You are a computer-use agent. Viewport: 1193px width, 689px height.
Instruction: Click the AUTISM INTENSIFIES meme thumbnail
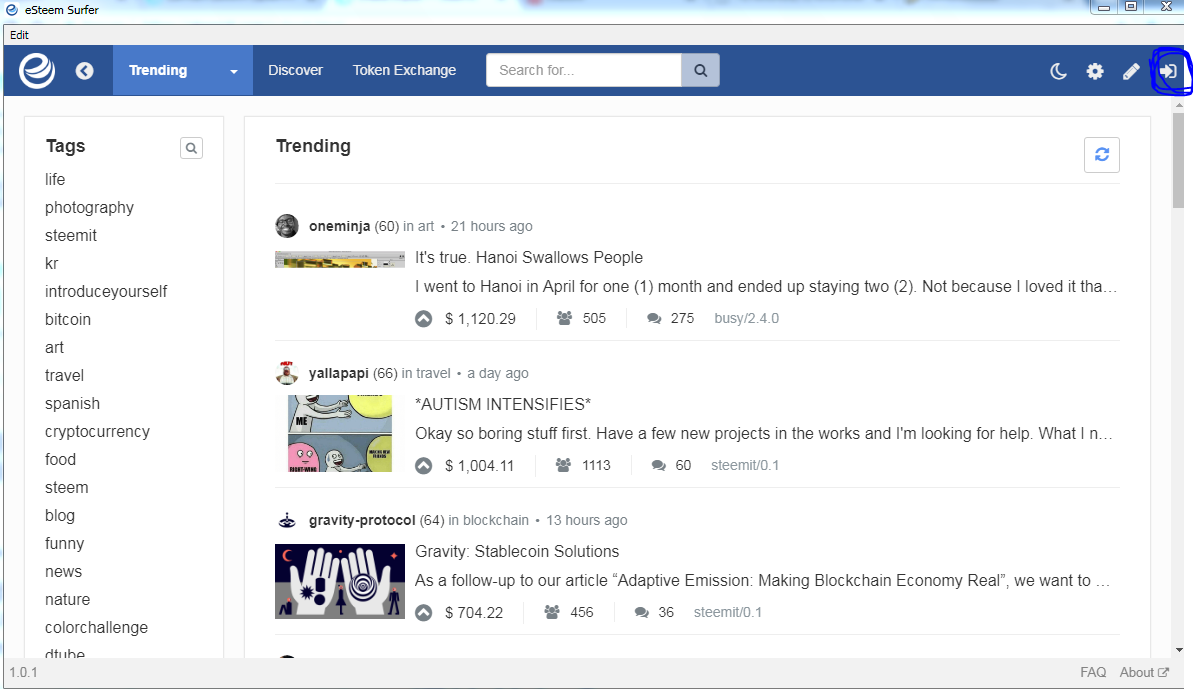[340, 433]
